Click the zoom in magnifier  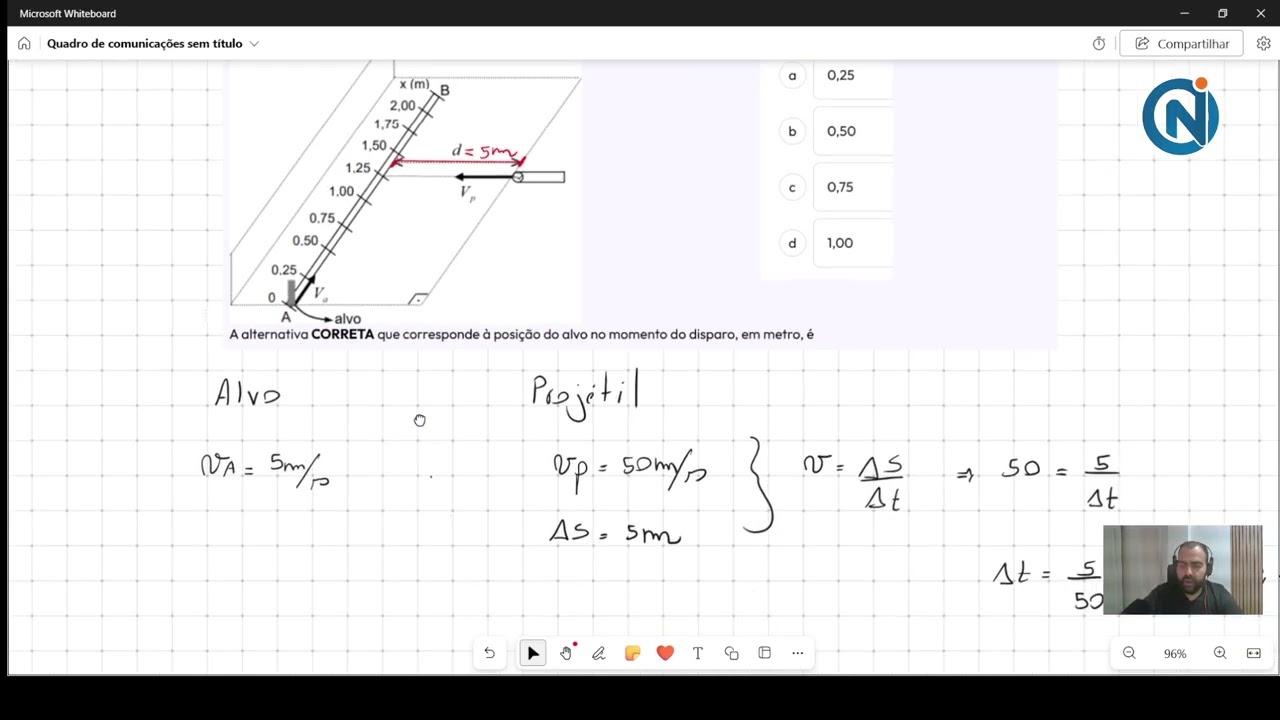(x=1220, y=653)
